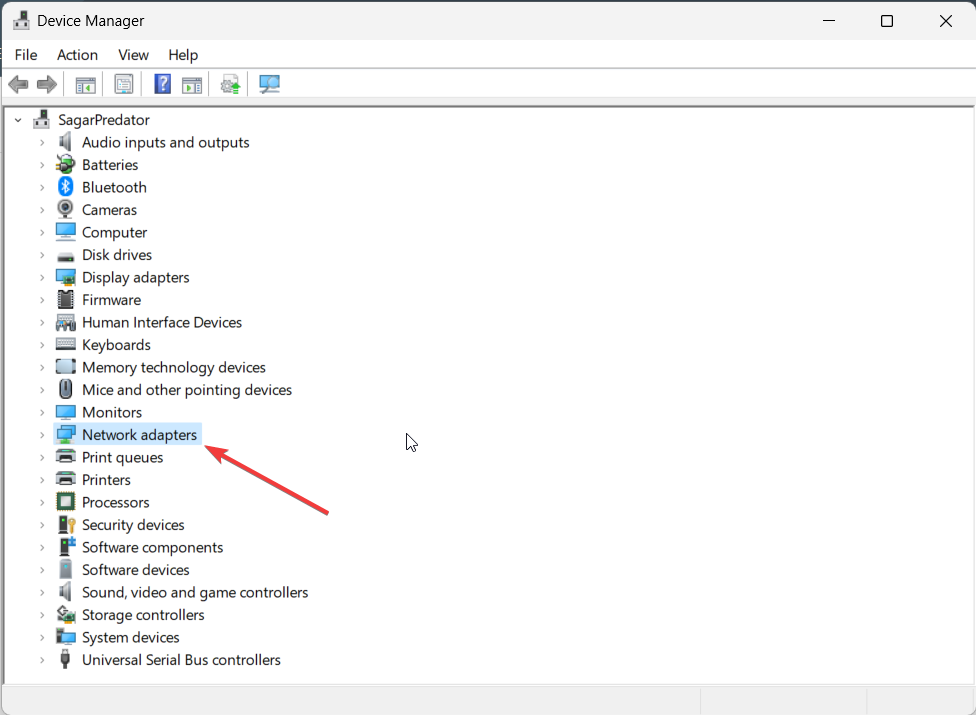This screenshot has height=715, width=976.
Task: Open the Help menu
Action: coord(183,55)
